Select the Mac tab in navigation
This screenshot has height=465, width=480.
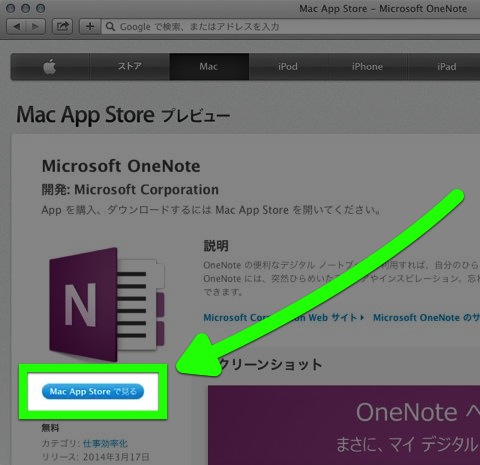pyautogui.click(x=209, y=67)
